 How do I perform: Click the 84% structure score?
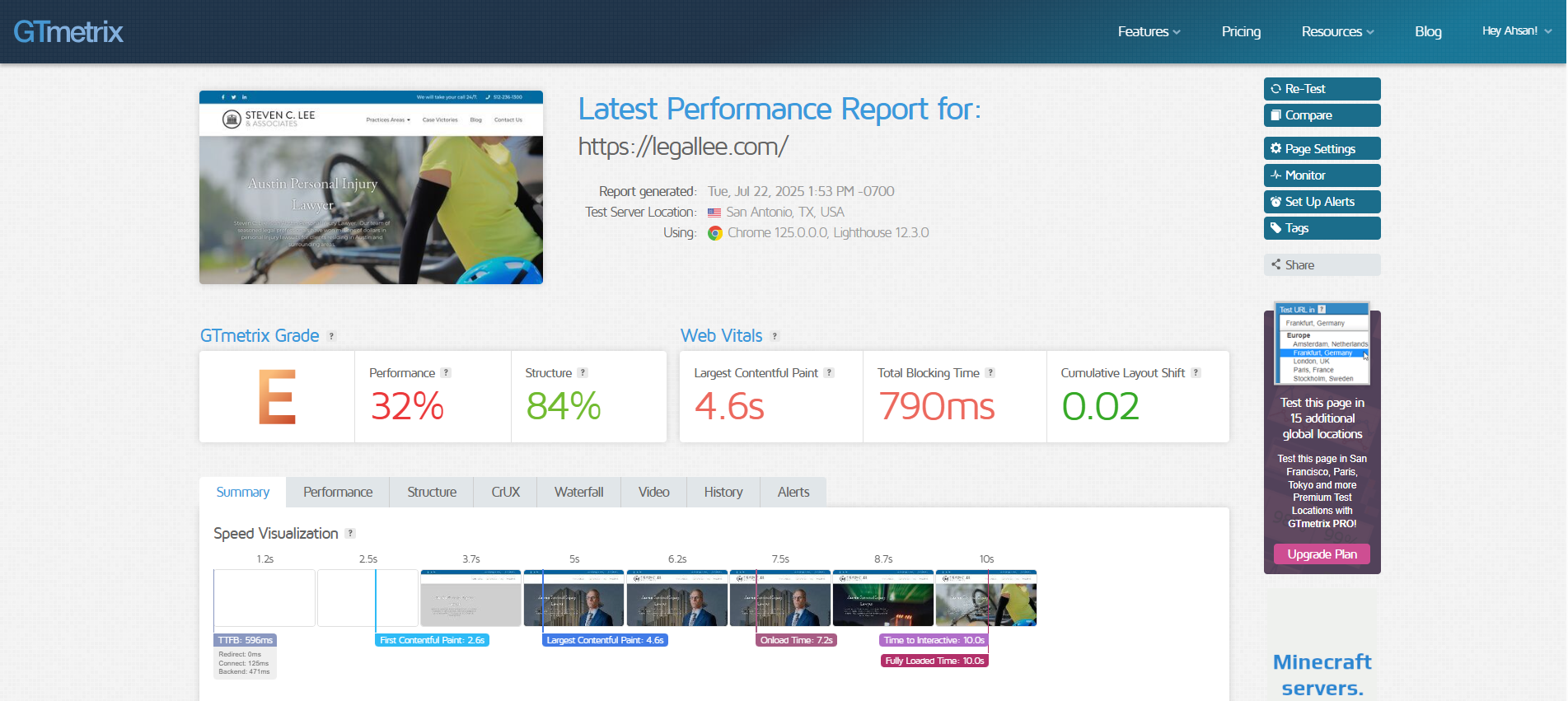pos(564,406)
